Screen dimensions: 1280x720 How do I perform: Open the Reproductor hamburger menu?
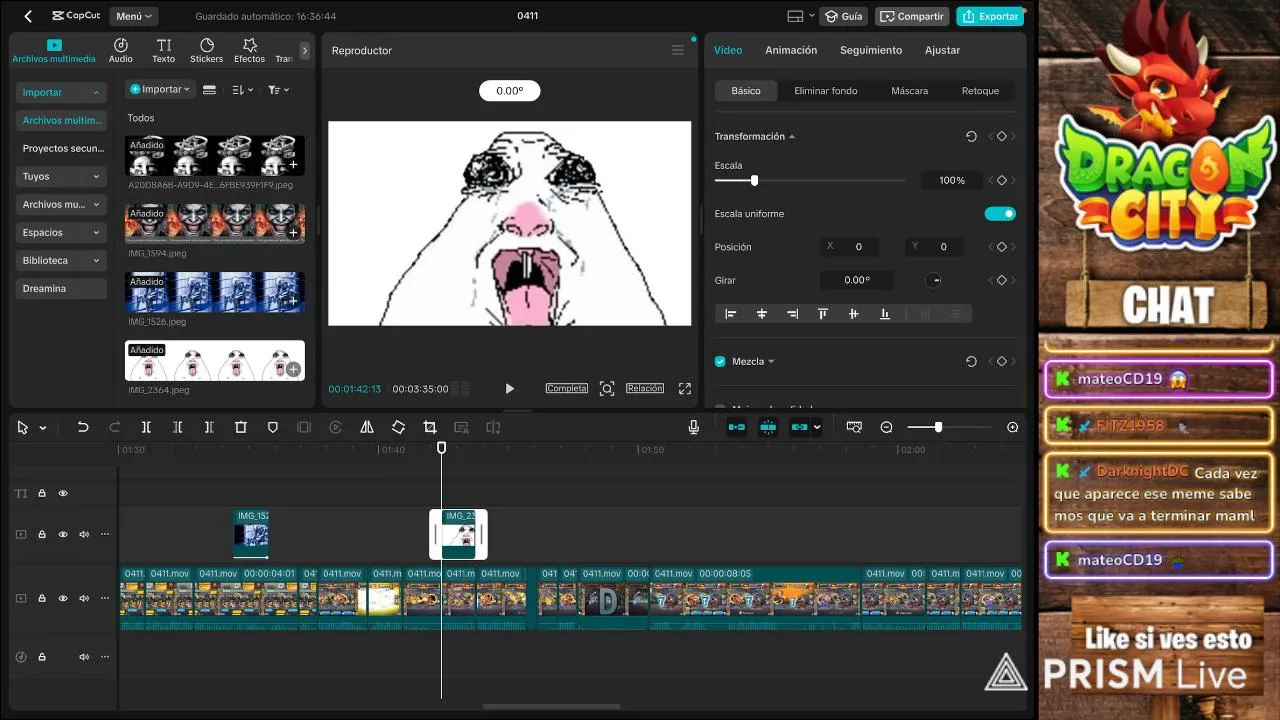coord(678,50)
